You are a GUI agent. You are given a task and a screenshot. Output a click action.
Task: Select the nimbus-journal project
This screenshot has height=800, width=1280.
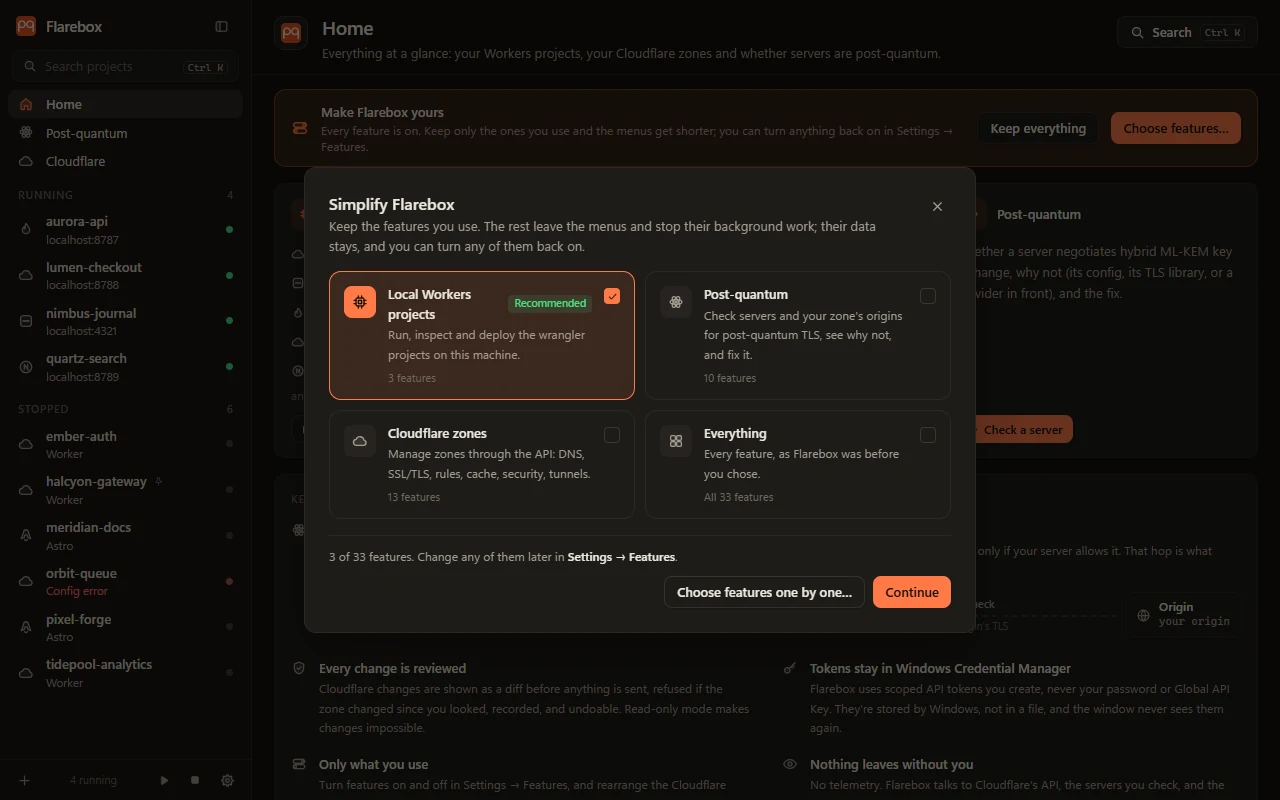click(x=125, y=321)
